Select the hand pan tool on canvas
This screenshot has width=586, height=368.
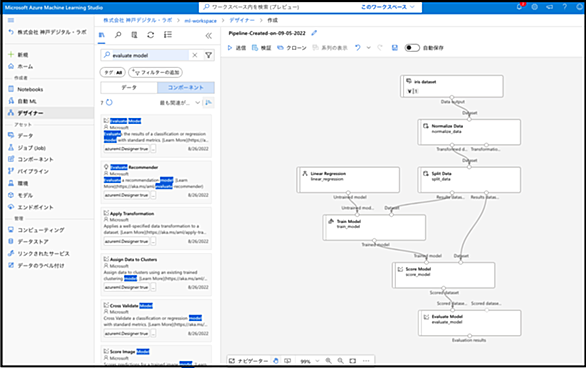[x=276, y=361]
